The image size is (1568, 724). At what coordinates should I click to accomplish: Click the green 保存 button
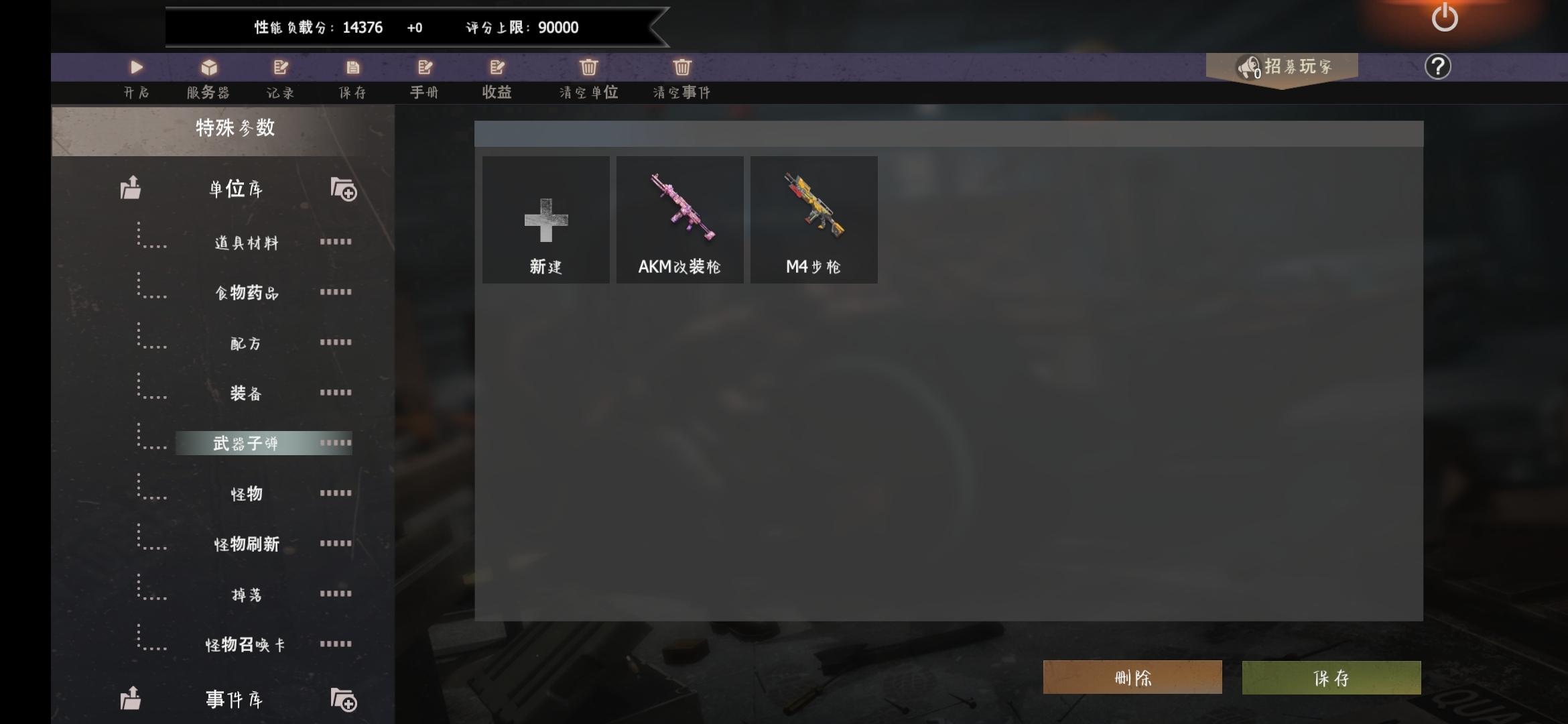pyautogui.click(x=1331, y=678)
